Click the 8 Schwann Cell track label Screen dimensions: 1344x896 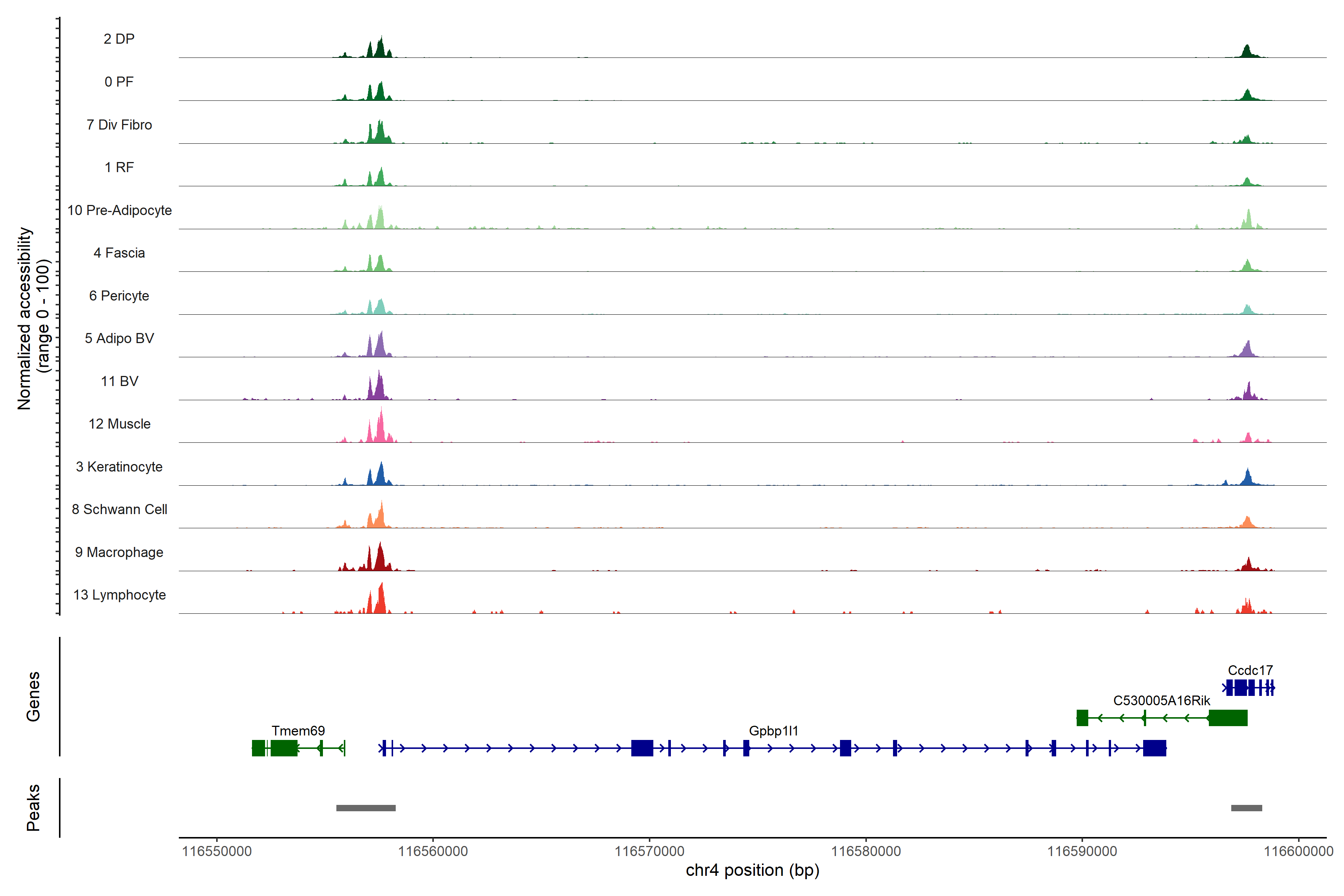point(119,509)
